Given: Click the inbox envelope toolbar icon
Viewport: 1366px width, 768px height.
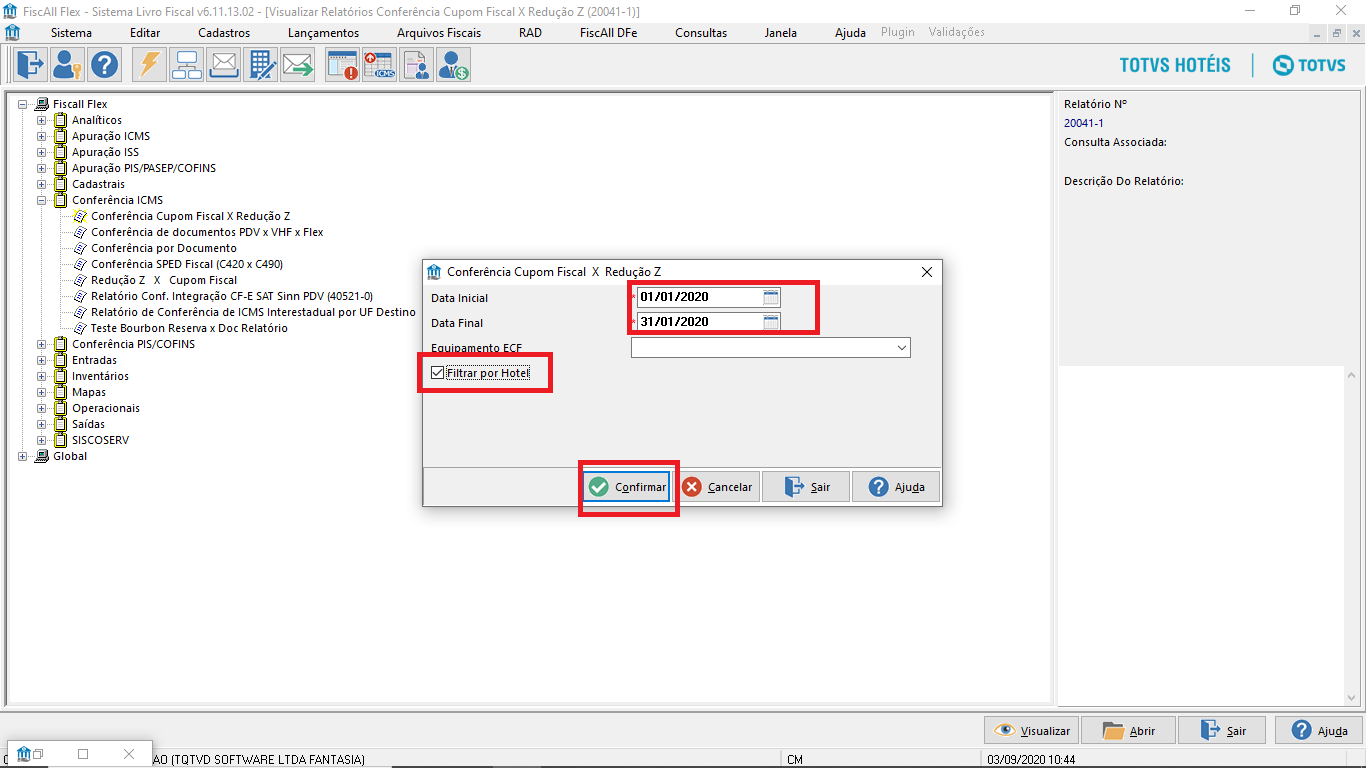Looking at the screenshot, I should [223, 64].
